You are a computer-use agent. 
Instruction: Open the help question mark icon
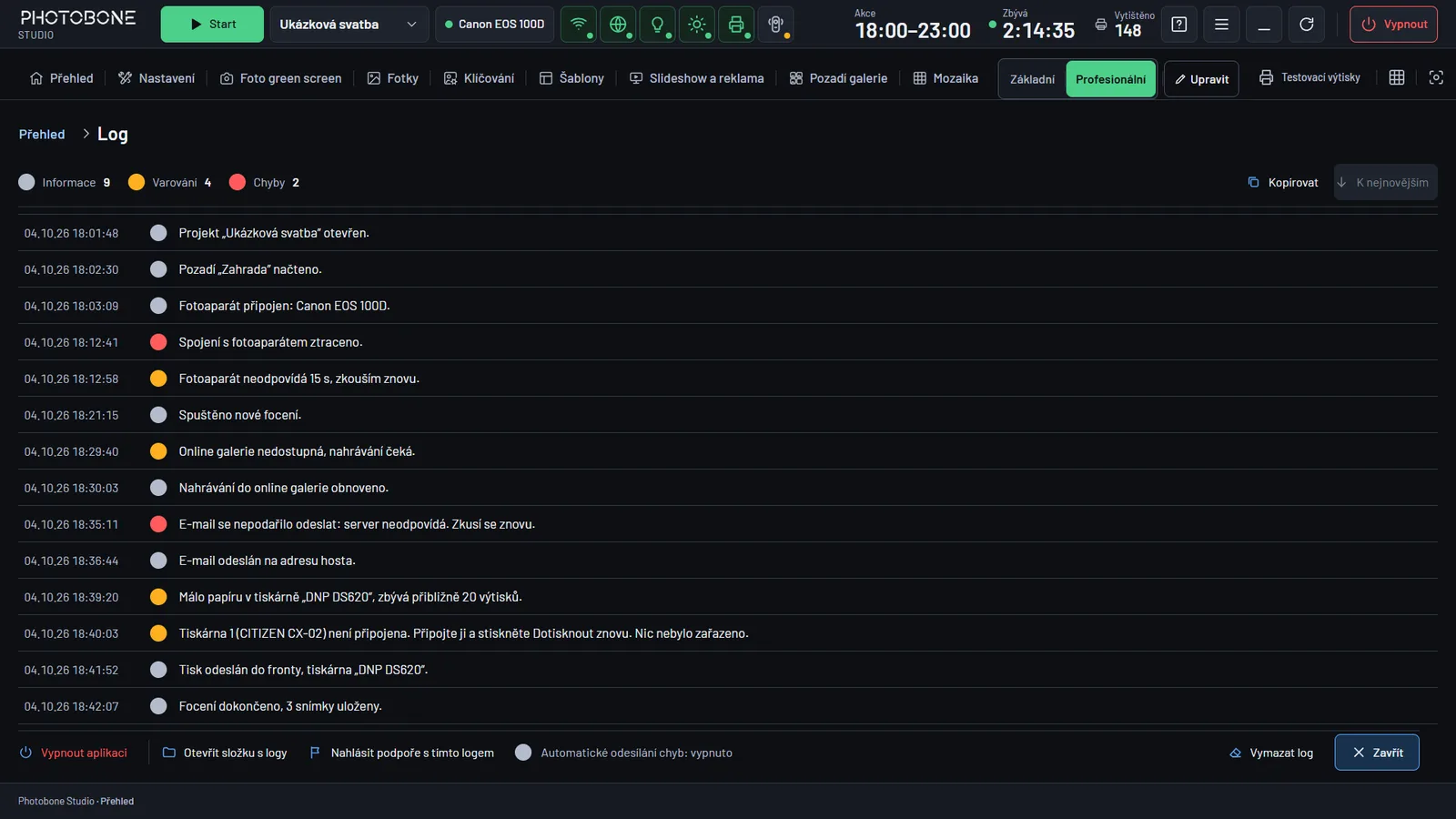(x=1179, y=25)
